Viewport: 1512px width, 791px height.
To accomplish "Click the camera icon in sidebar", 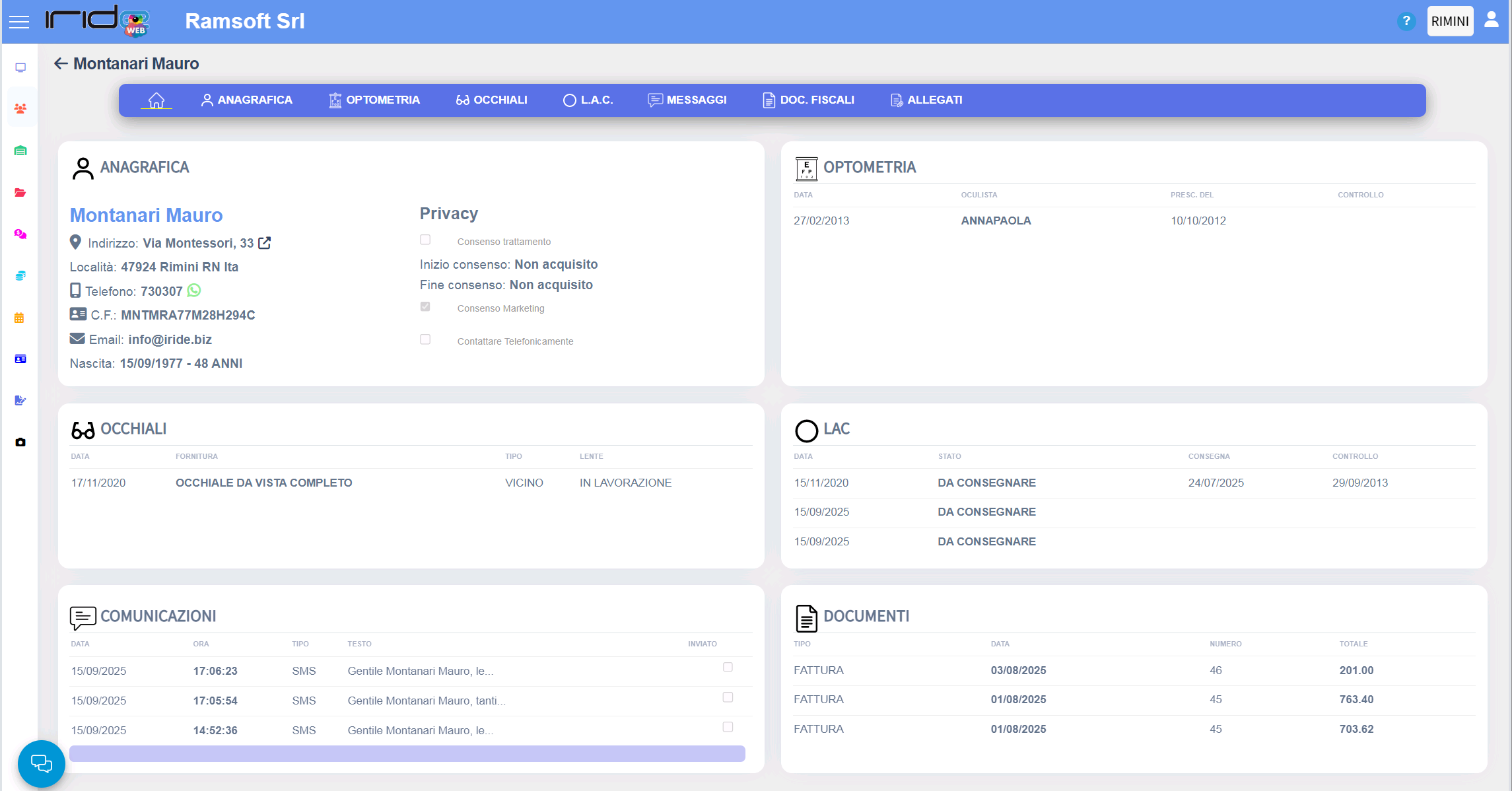I will [x=20, y=442].
